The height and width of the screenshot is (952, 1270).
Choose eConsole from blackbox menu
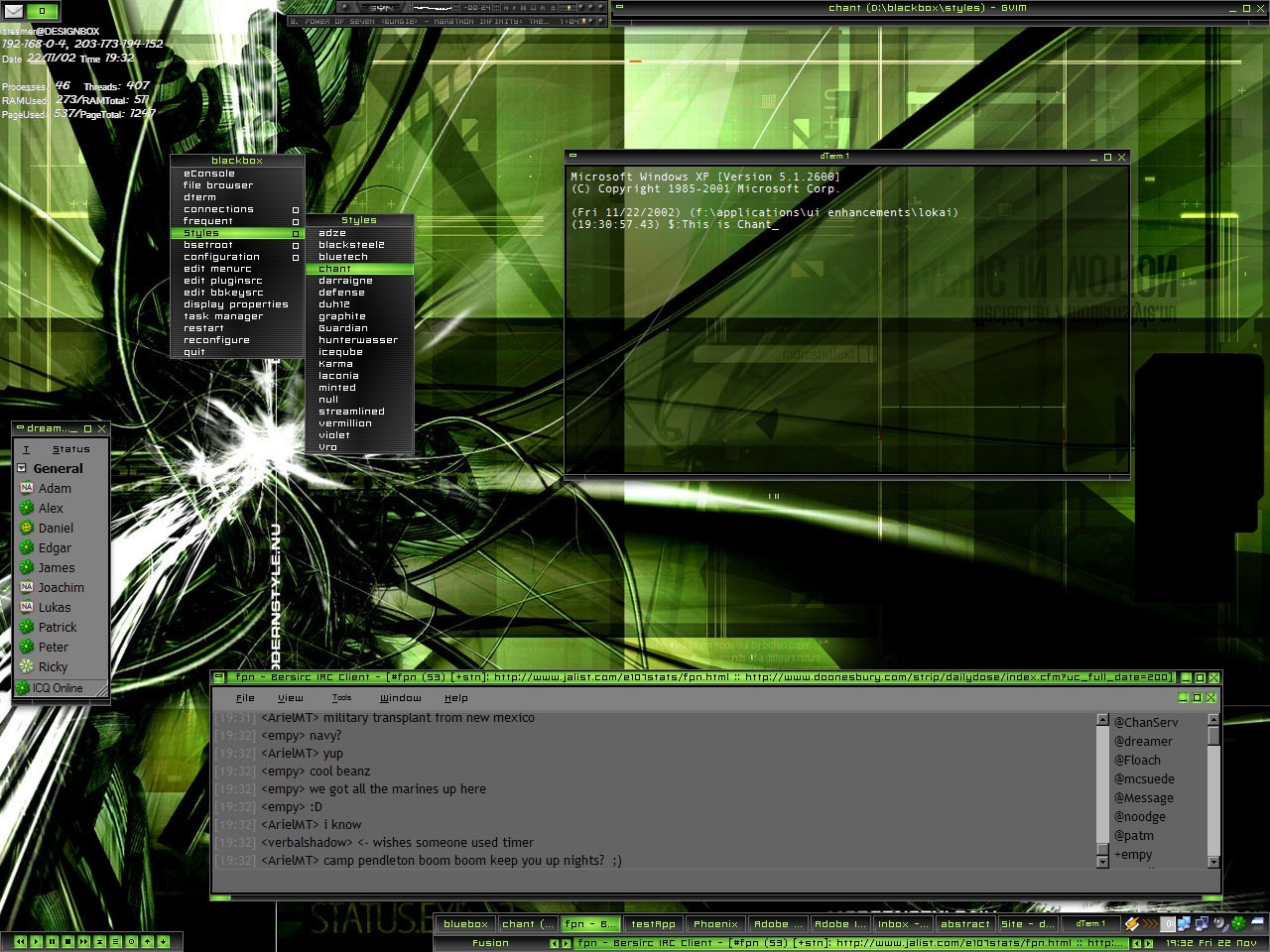[x=237, y=174]
